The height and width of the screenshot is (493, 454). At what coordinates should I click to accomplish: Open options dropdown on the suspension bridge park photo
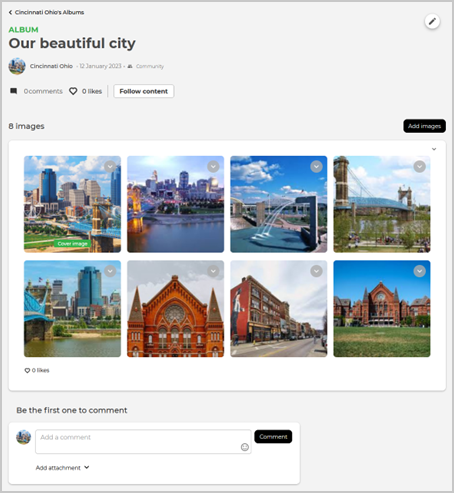coord(420,166)
